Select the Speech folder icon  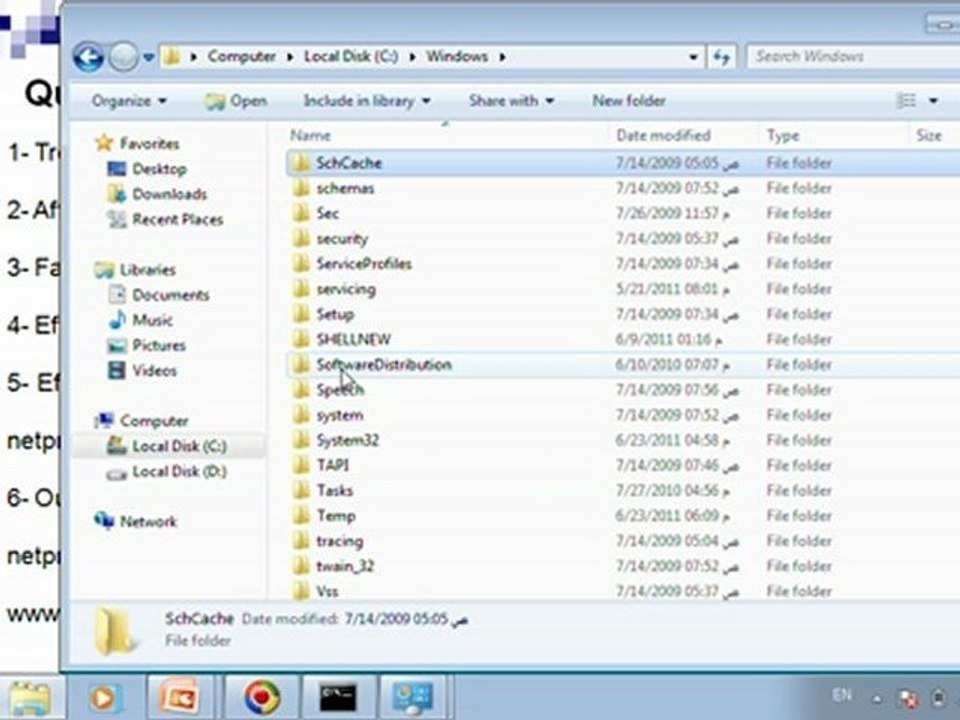tap(301, 389)
